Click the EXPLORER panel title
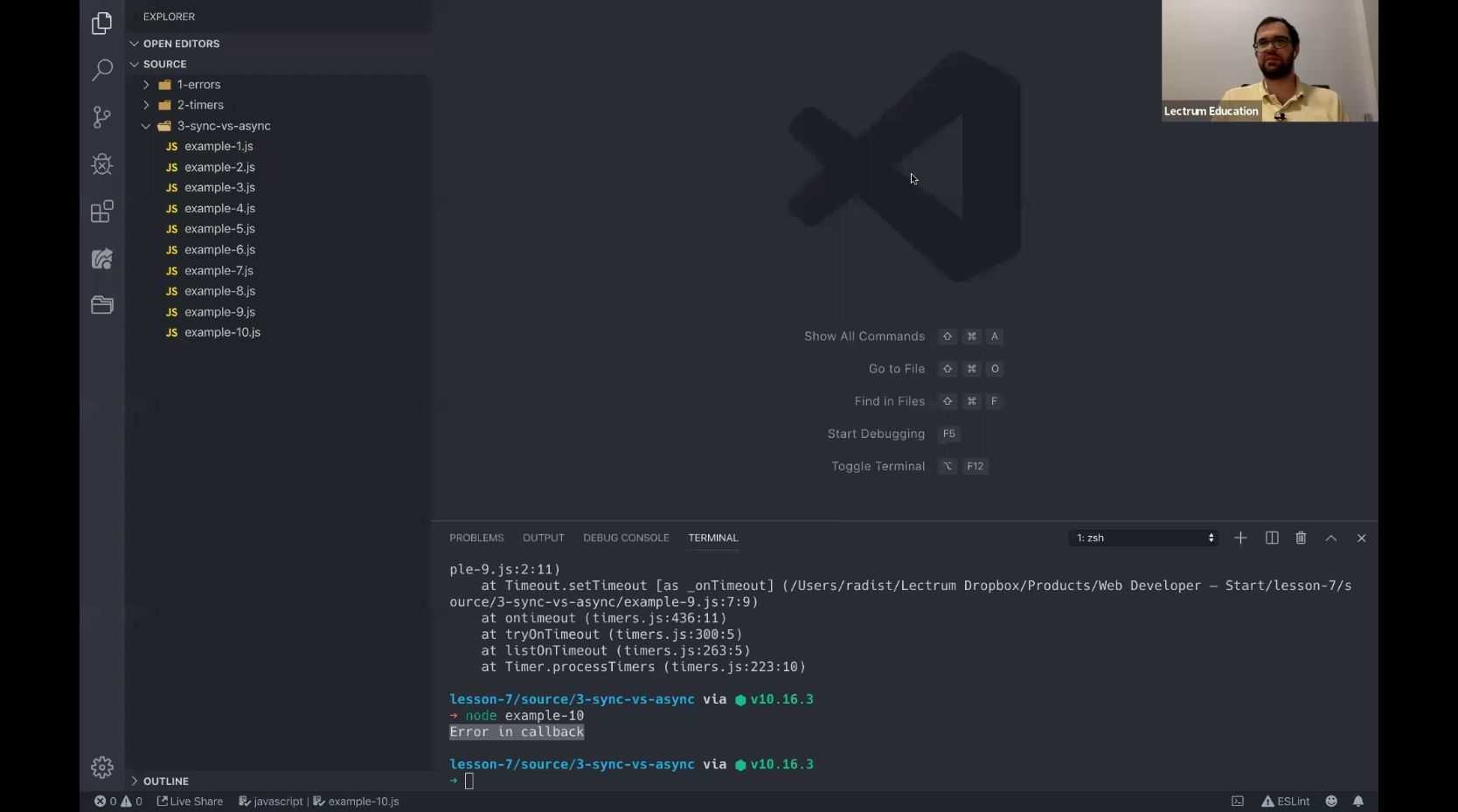 click(170, 17)
